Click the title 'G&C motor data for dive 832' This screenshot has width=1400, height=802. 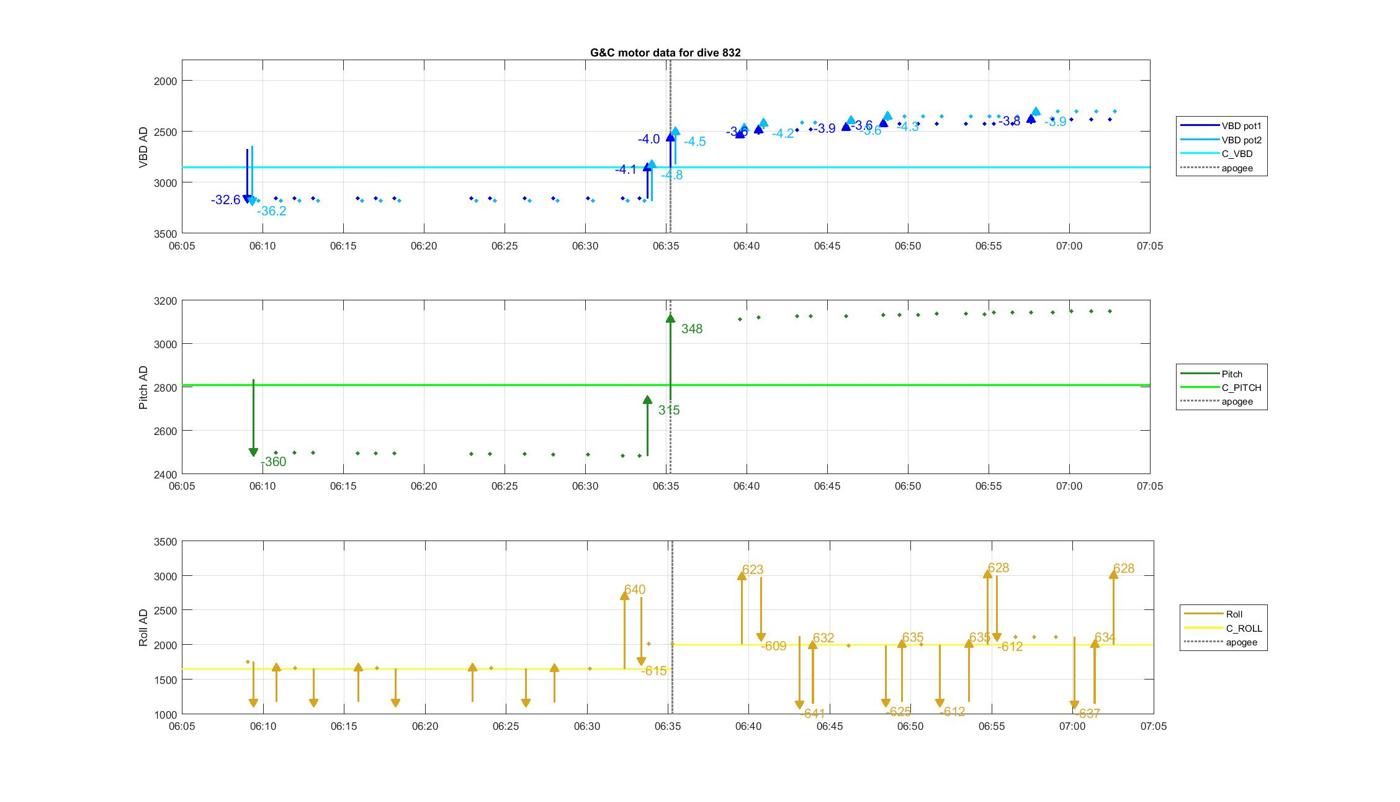tap(665, 52)
